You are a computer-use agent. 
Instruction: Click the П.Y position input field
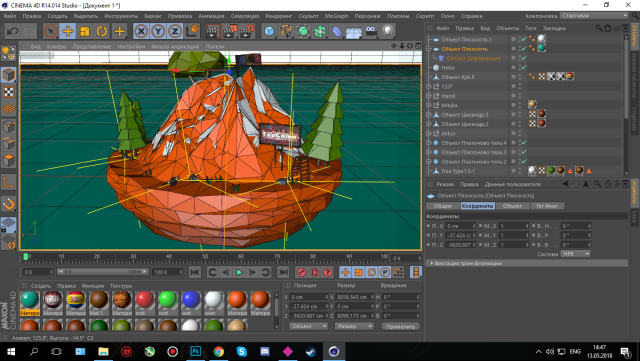coord(461,235)
